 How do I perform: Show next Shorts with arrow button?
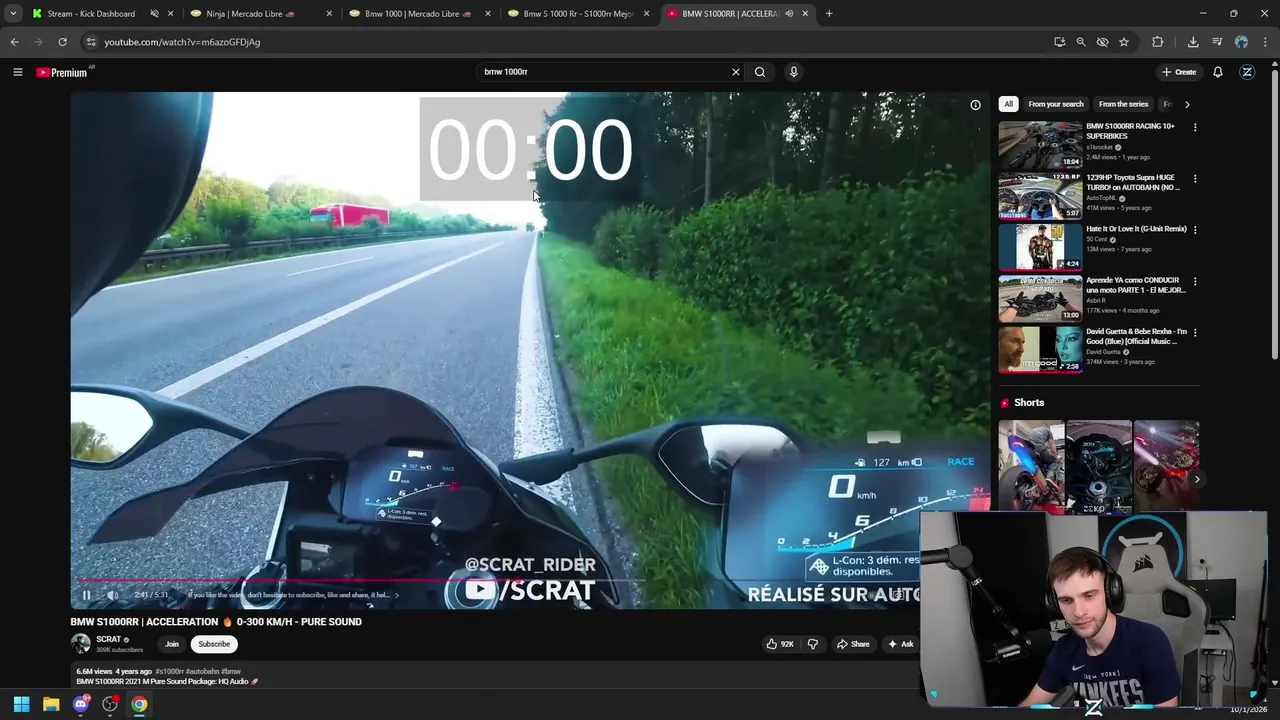[1197, 479]
